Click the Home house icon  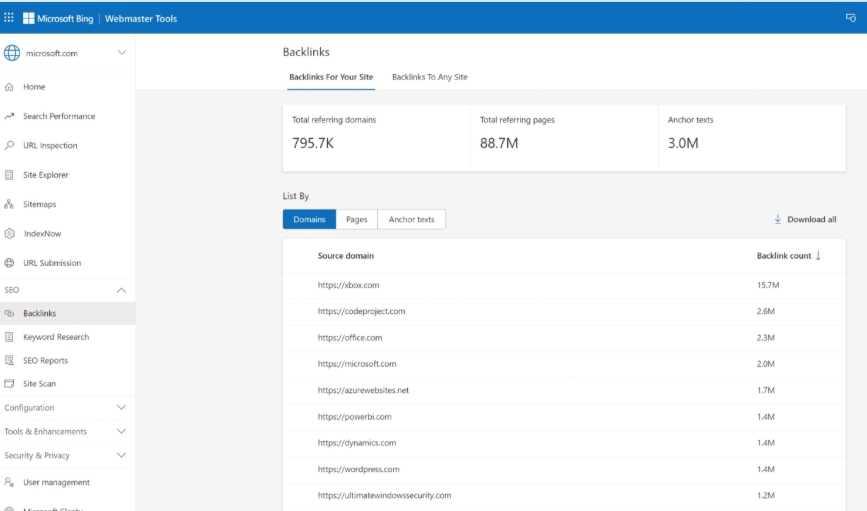(9, 87)
